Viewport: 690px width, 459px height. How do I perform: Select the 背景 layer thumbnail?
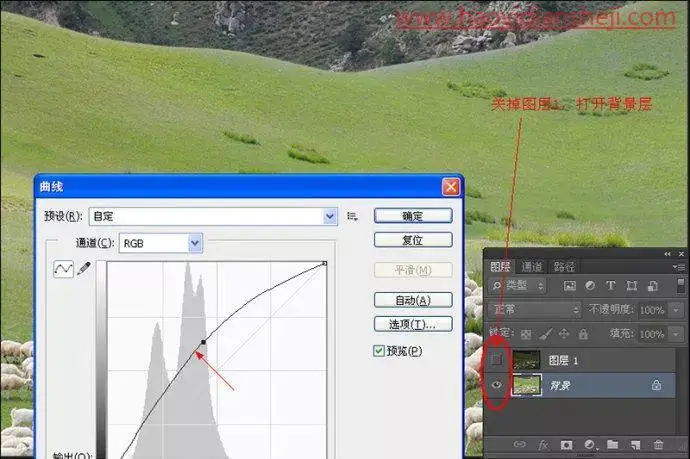pos(526,385)
